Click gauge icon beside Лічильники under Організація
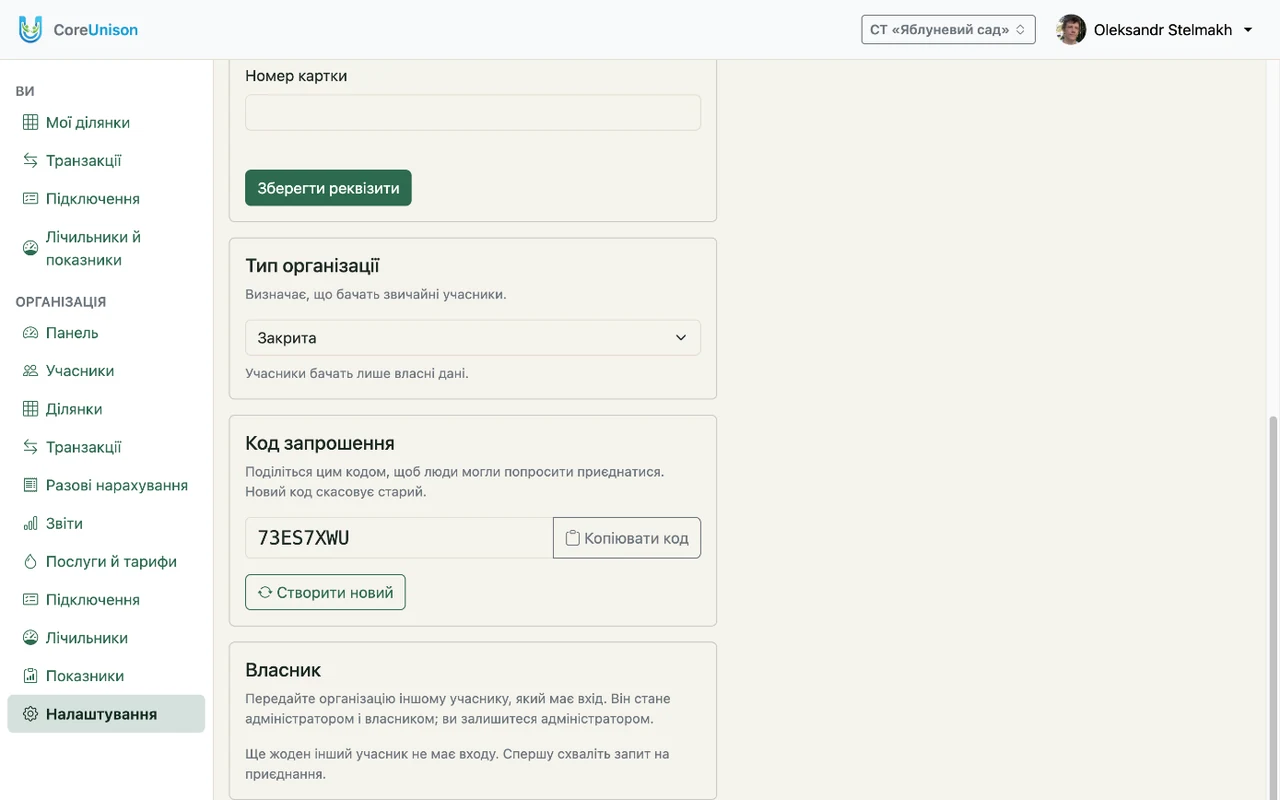Viewport: 1280px width, 800px height. click(x=31, y=638)
